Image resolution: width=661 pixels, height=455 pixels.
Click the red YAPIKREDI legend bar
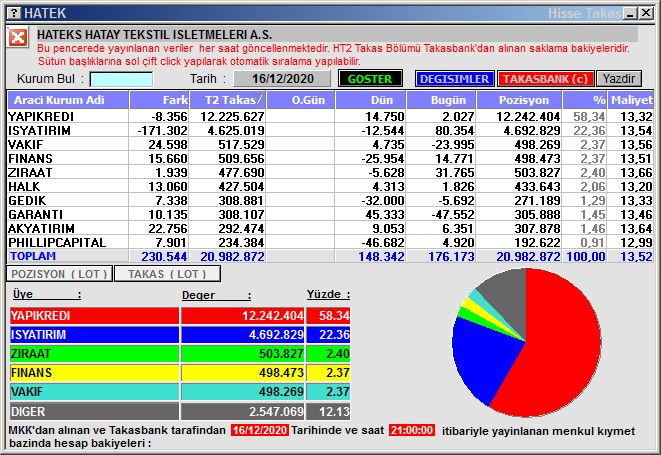94,315
